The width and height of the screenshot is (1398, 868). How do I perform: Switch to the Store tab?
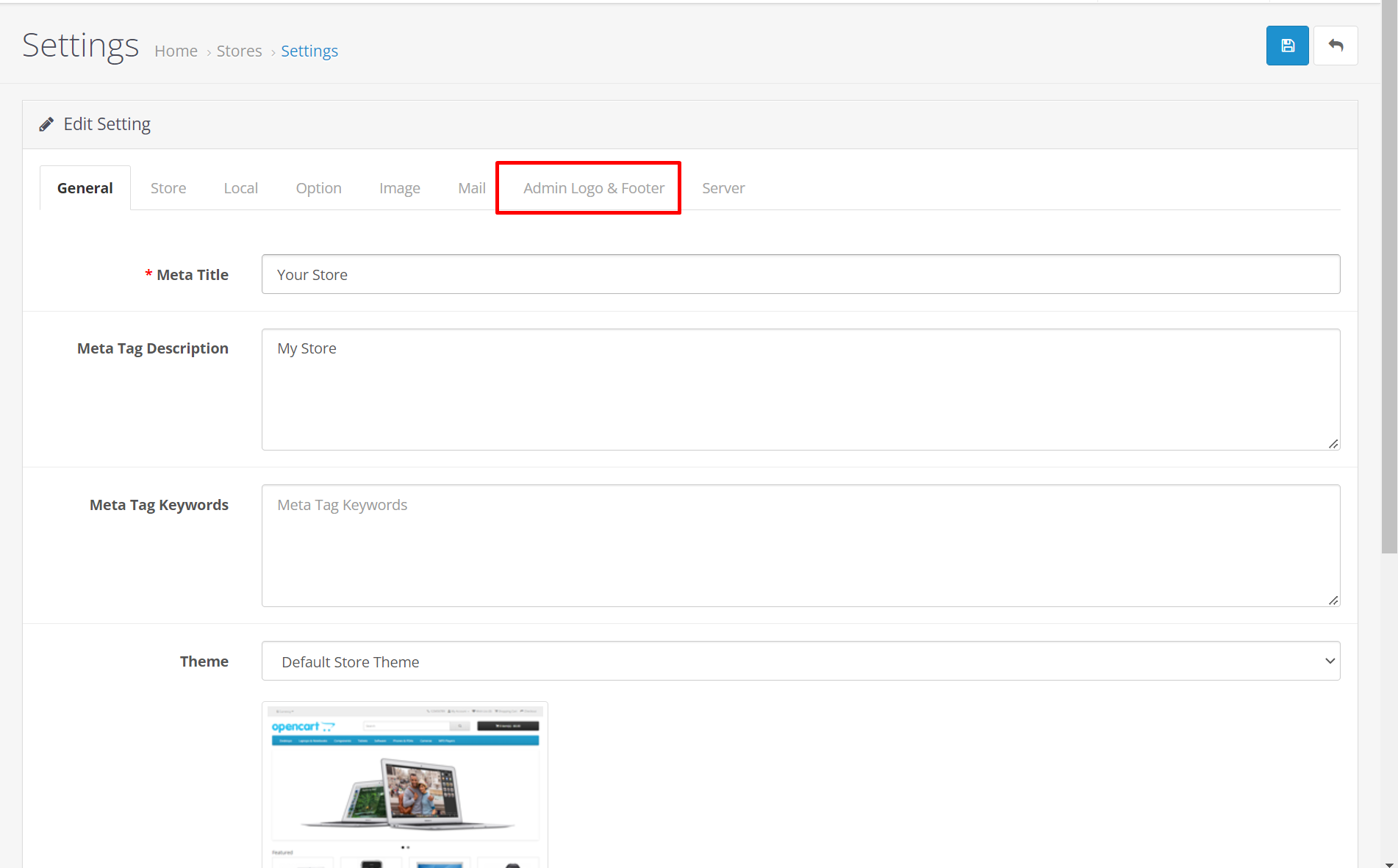tap(168, 188)
